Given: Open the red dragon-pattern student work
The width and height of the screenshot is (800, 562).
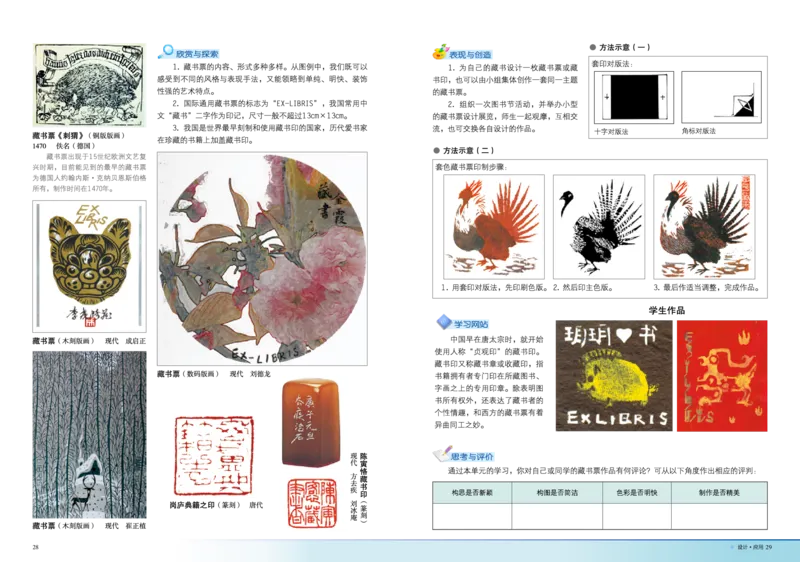Looking at the screenshot, I should (722, 375).
